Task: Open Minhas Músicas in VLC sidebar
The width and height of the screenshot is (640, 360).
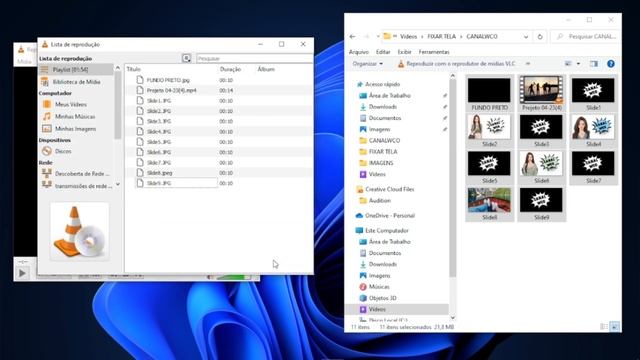Action: (x=75, y=117)
